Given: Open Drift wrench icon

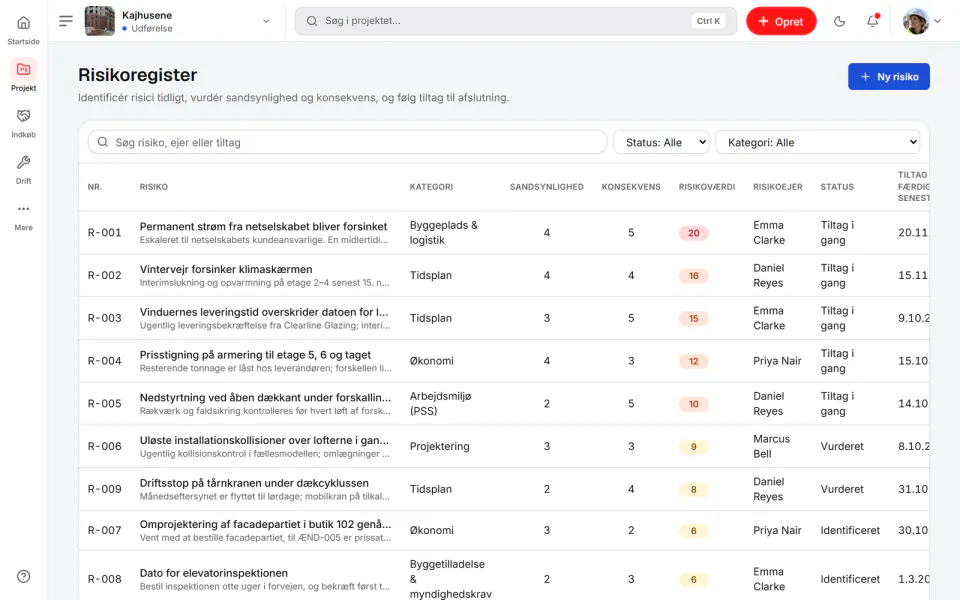Looking at the screenshot, I should (x=23, y=162).
